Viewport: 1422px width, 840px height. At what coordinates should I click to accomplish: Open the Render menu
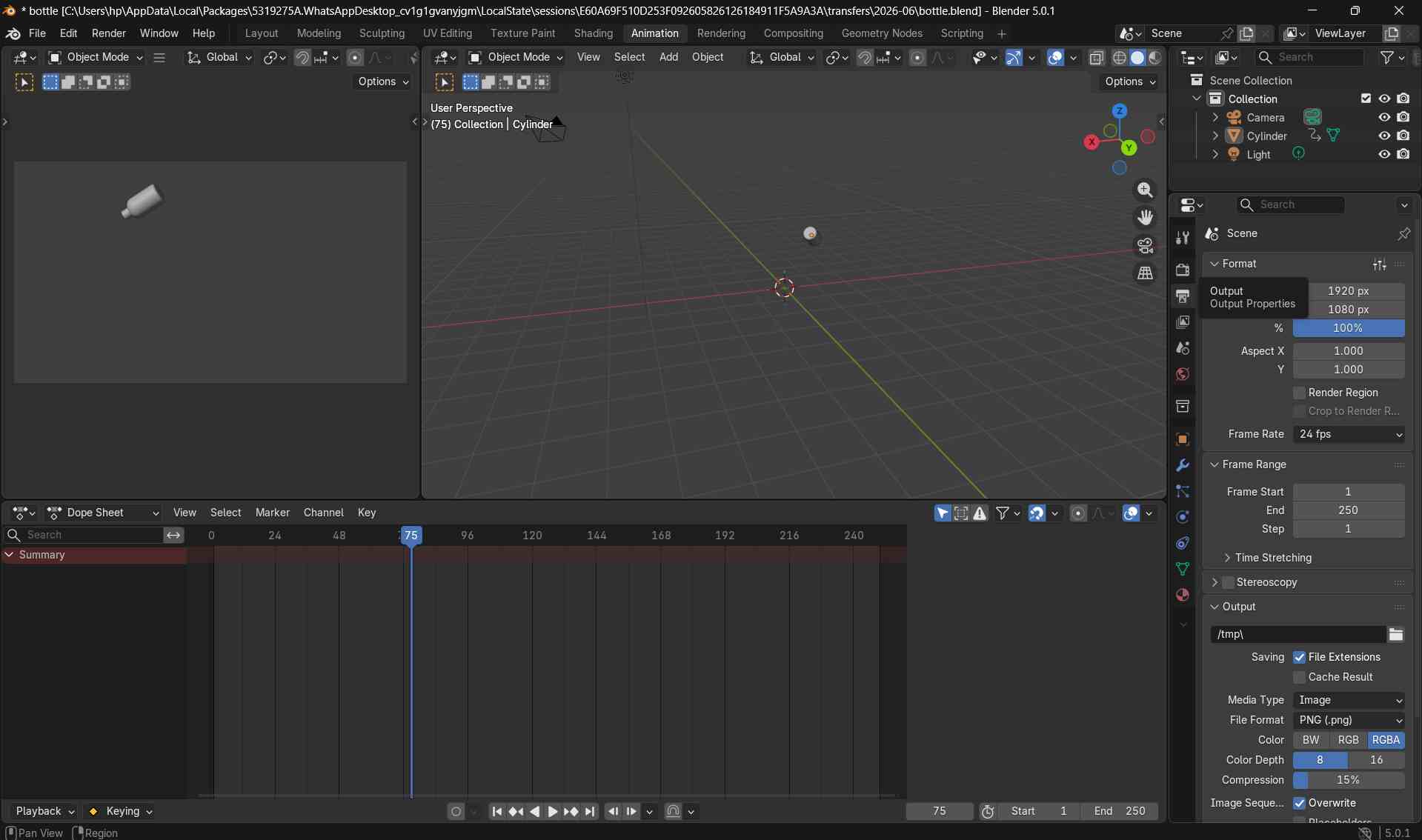coord(108,33)
